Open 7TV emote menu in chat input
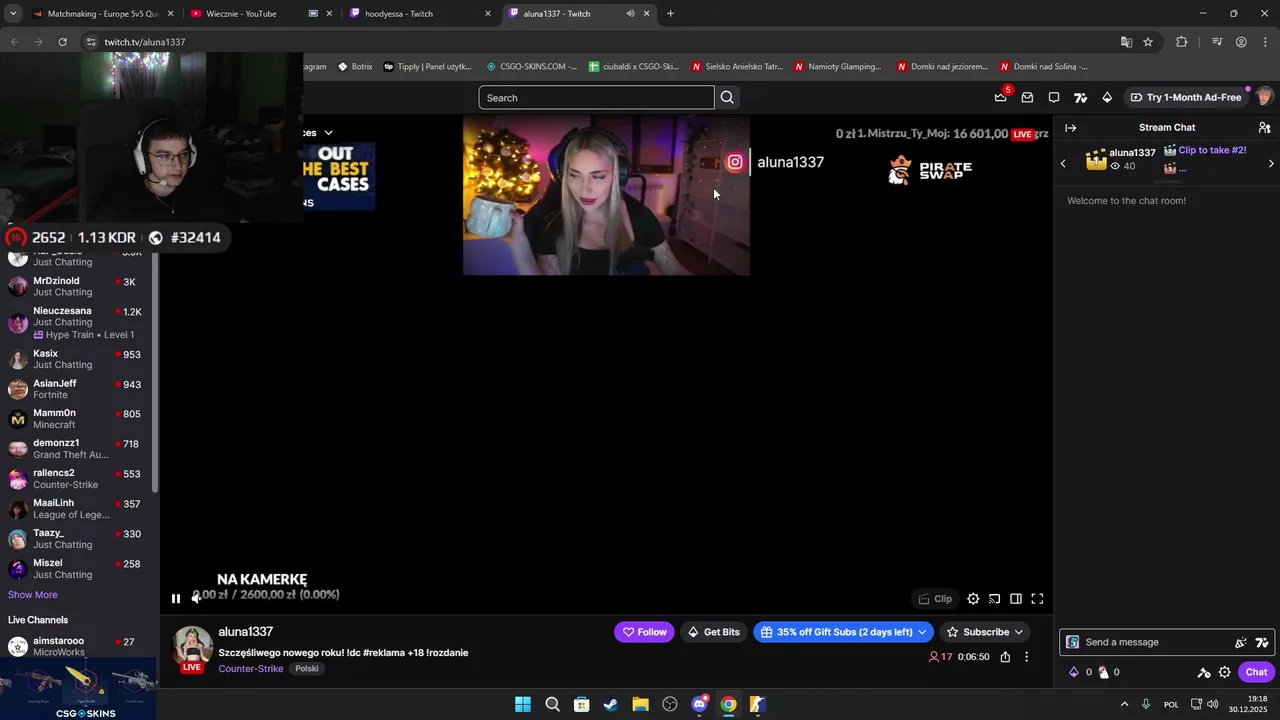The image size is (1280, 720). pos(1262,642)
